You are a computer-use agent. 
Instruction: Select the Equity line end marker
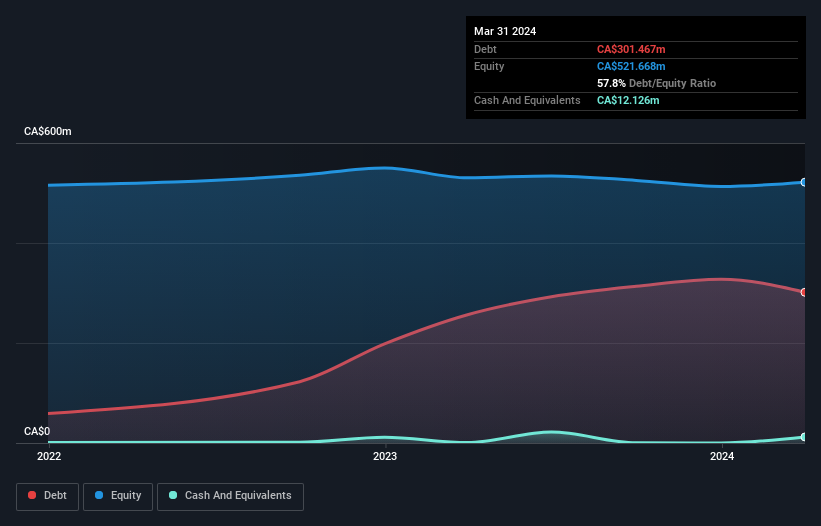coord(804,182)
